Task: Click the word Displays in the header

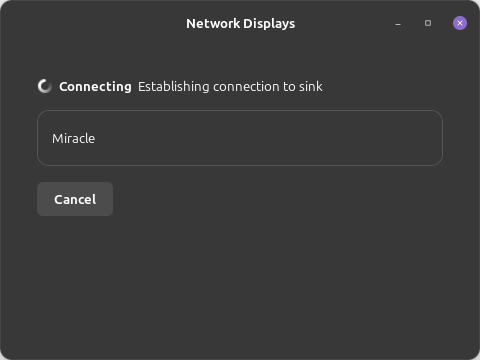Action: click(x=269, y=24)
